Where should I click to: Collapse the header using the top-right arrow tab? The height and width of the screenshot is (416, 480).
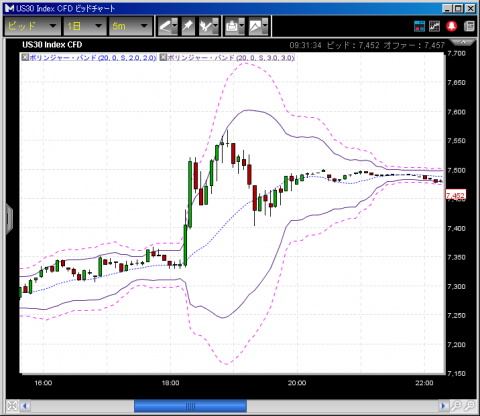pos(463,42)
